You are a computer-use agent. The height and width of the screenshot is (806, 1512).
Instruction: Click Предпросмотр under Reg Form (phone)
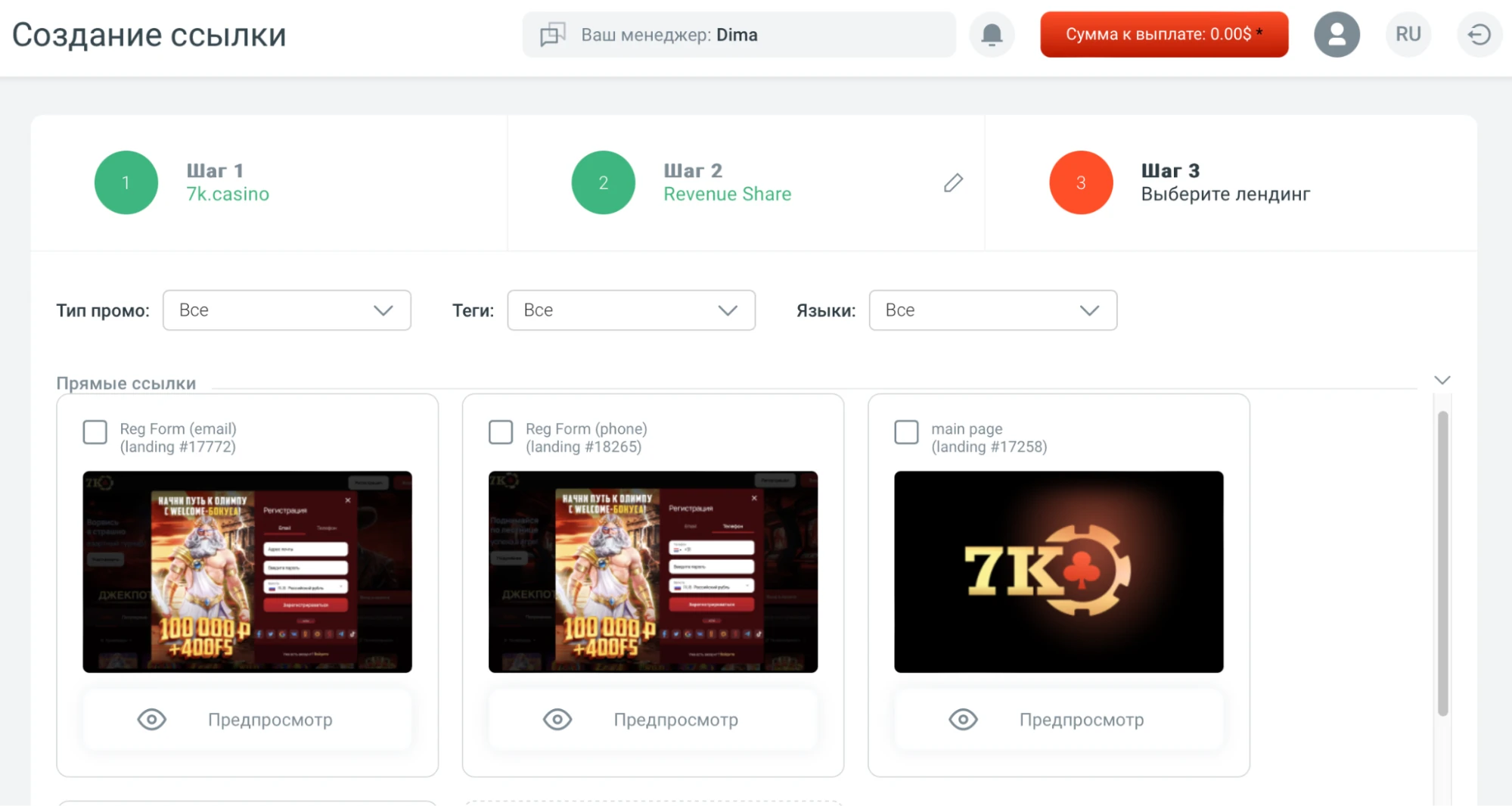coord(653,719)
